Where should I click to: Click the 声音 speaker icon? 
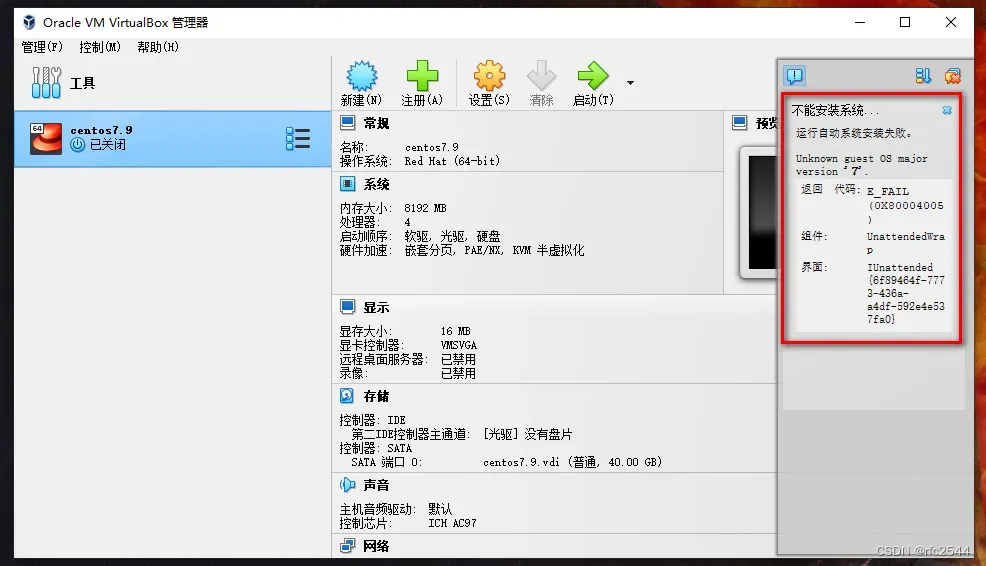348,484
